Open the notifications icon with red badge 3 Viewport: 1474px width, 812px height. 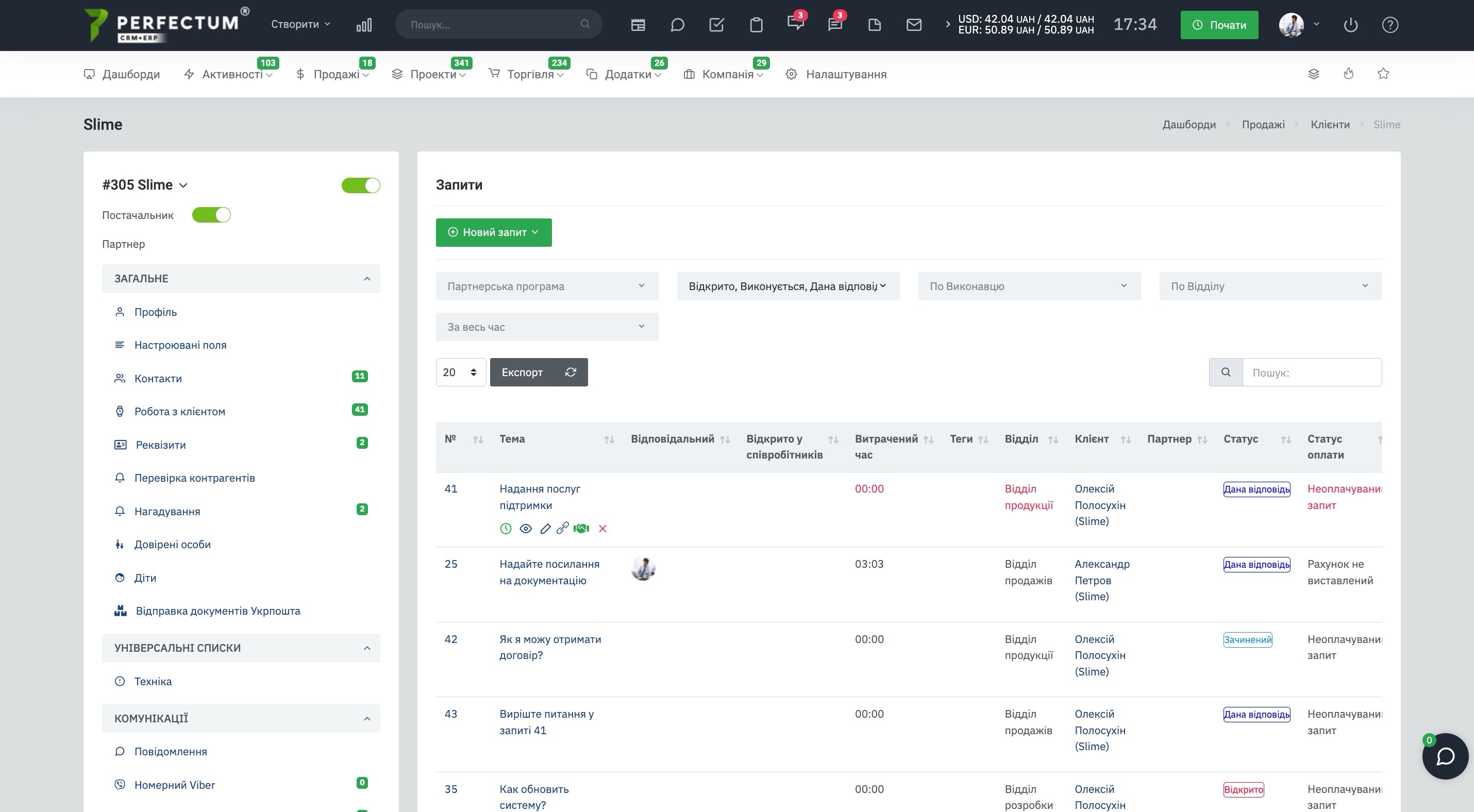click(795, 24)
